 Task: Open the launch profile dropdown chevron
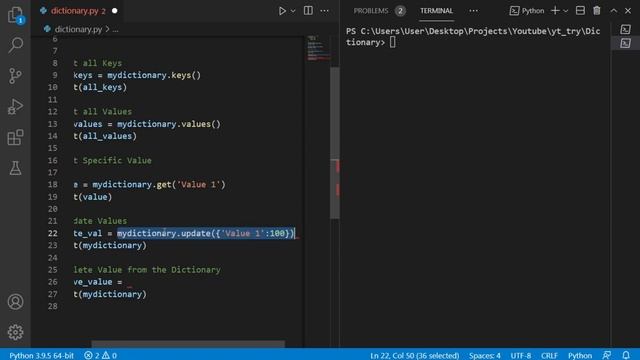(x=566, y=11)
